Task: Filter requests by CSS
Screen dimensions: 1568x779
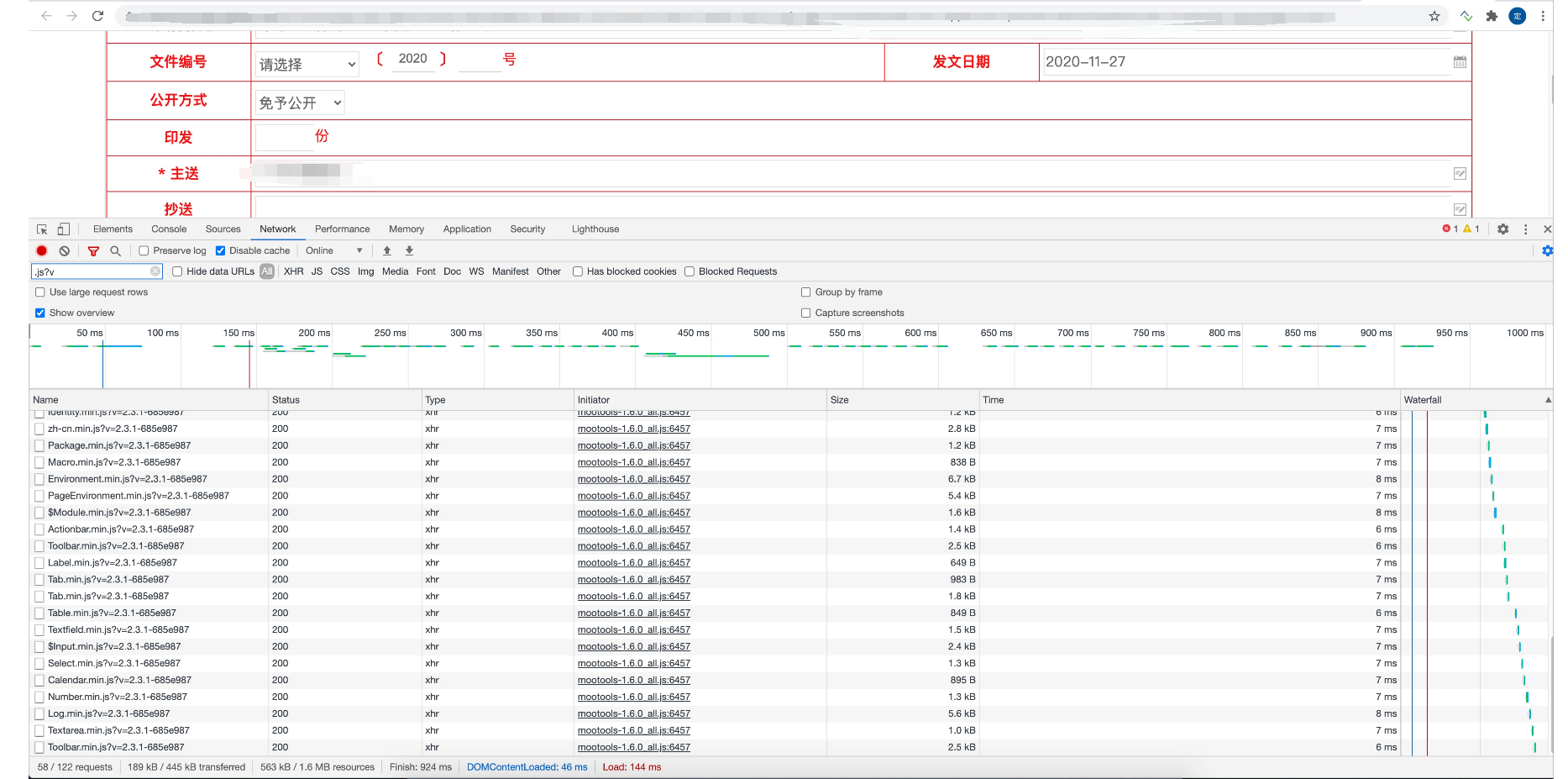Action: point(339,271)
